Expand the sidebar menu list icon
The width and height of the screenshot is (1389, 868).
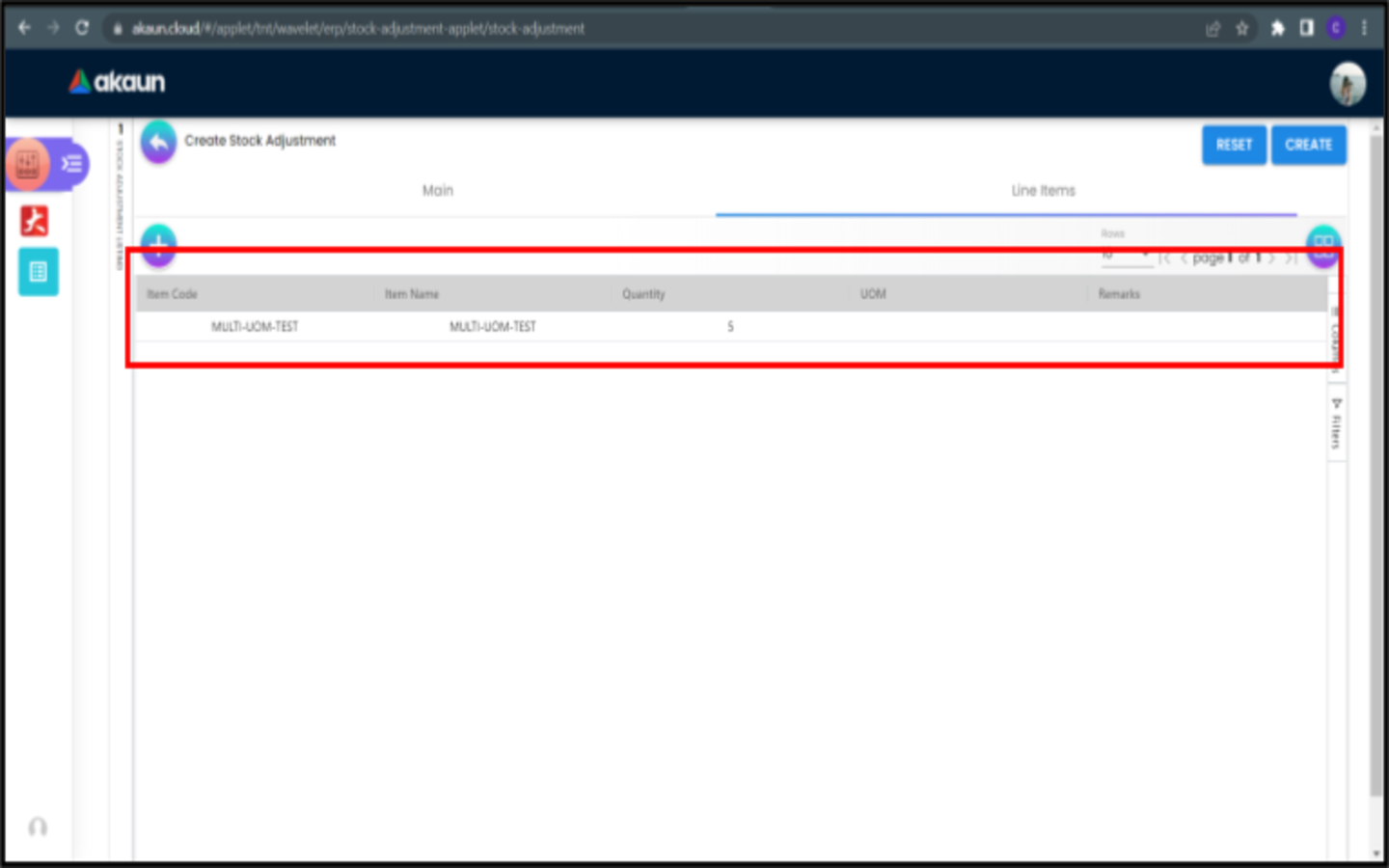[72, 164]
